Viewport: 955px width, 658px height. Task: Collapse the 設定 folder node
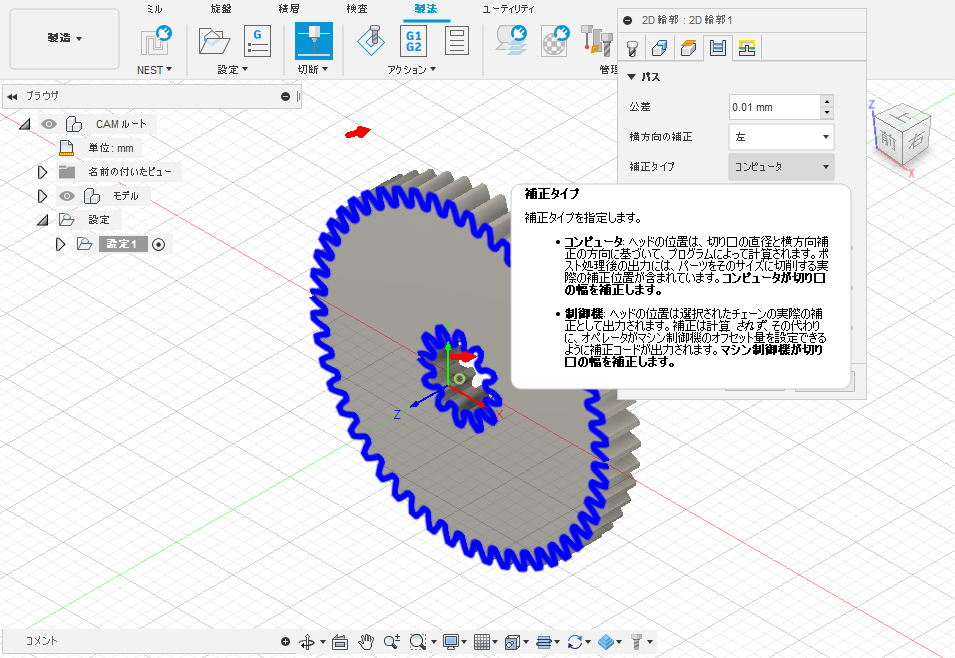[x=43, y=220]
